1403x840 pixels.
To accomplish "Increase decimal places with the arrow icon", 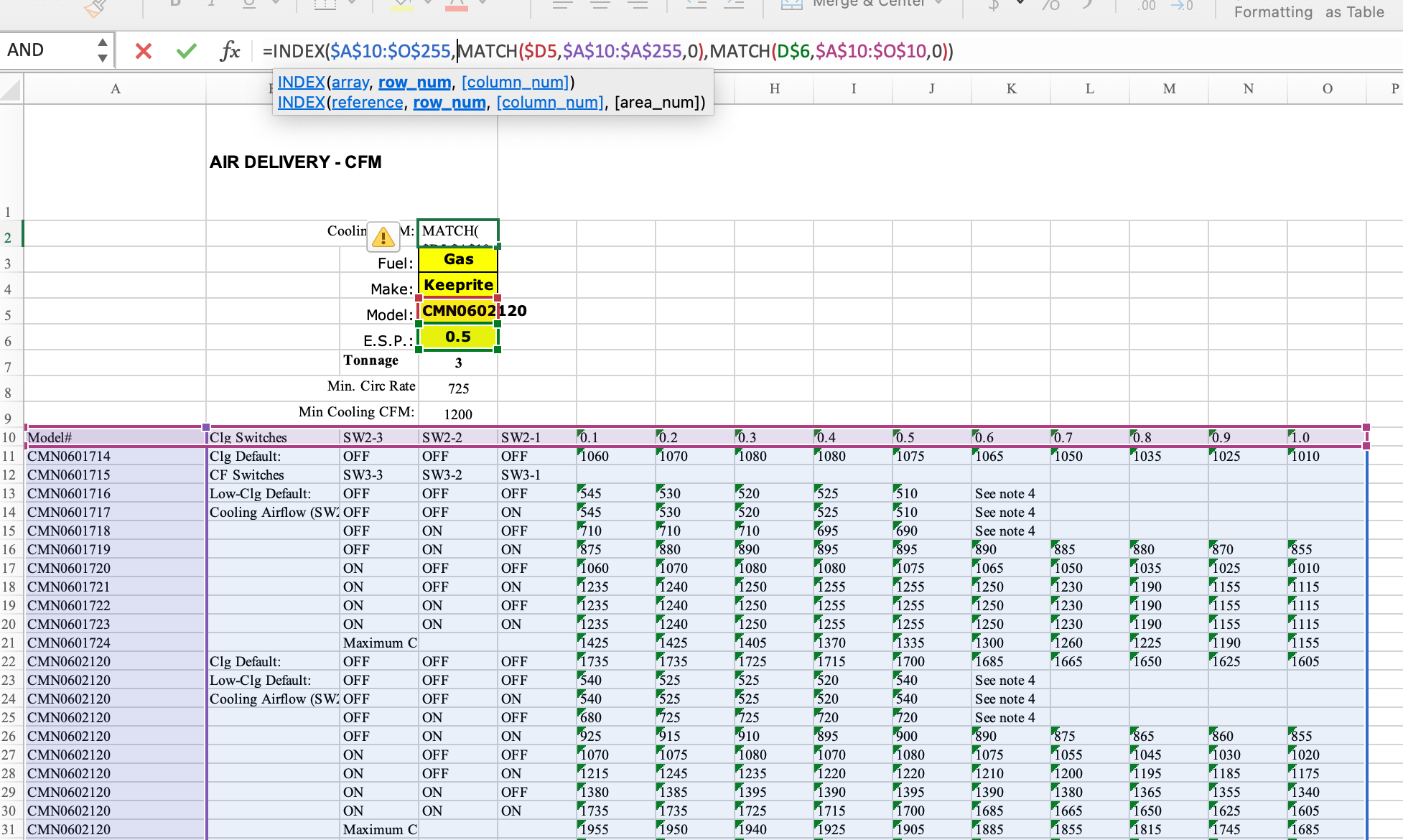I will [x=1181, y=6].
